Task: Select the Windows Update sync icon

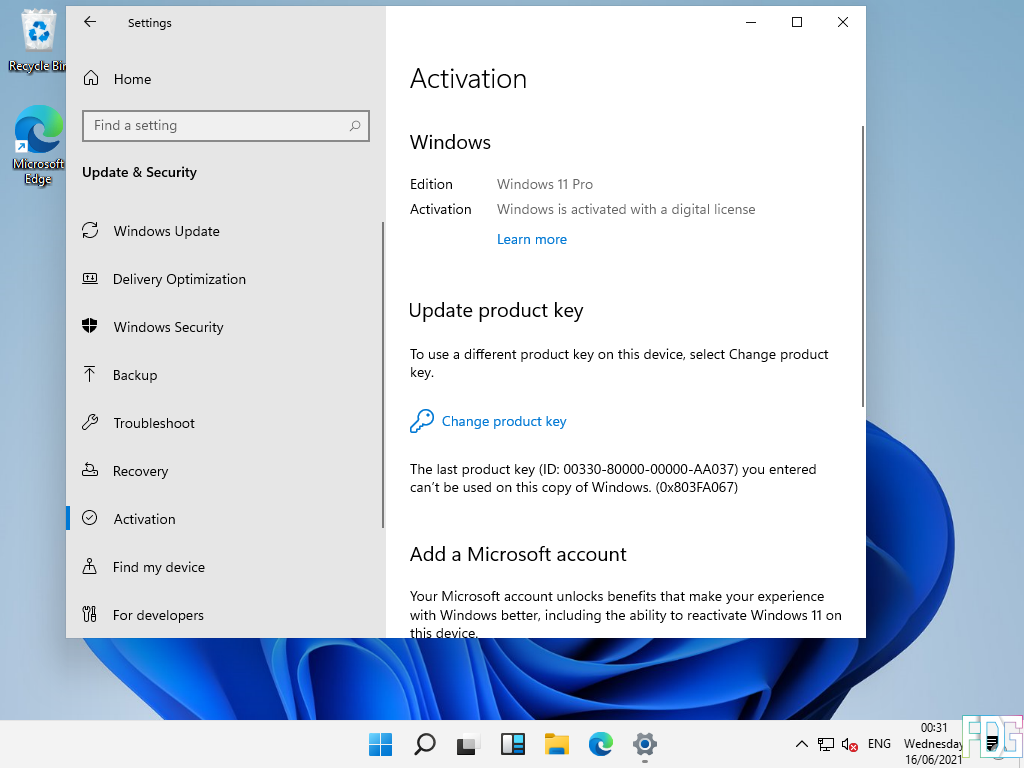Action: click(90, 231)
